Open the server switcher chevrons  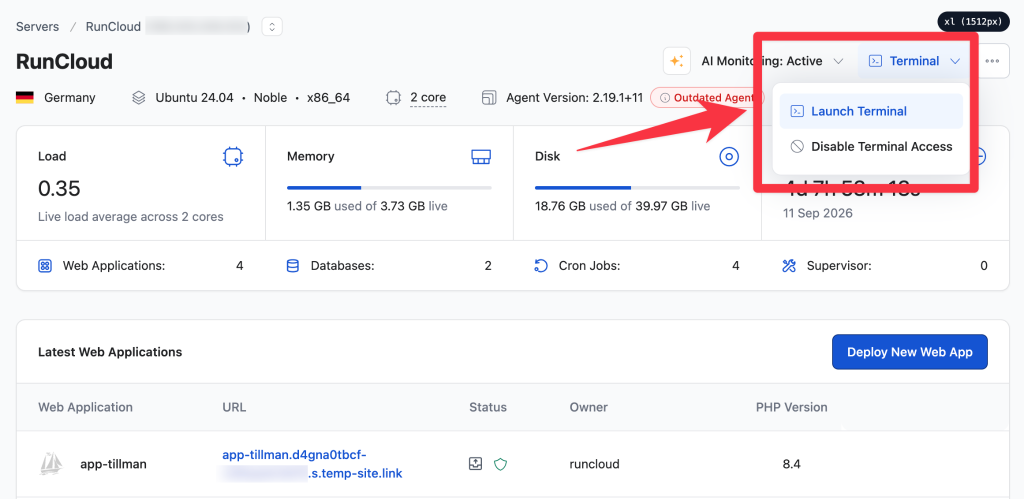pos(272,27)
